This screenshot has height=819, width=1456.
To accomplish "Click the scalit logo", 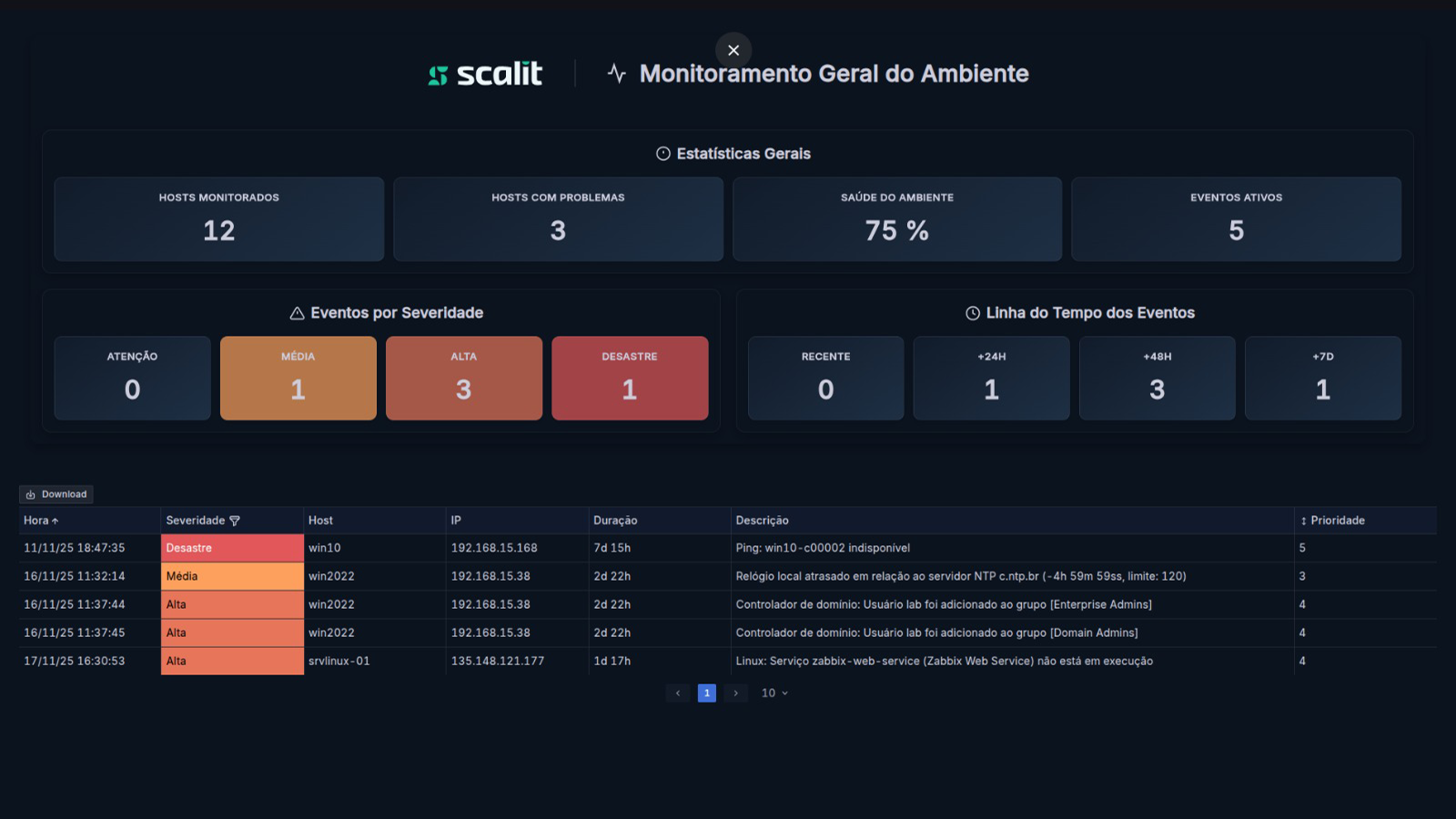I will [485, 74].
